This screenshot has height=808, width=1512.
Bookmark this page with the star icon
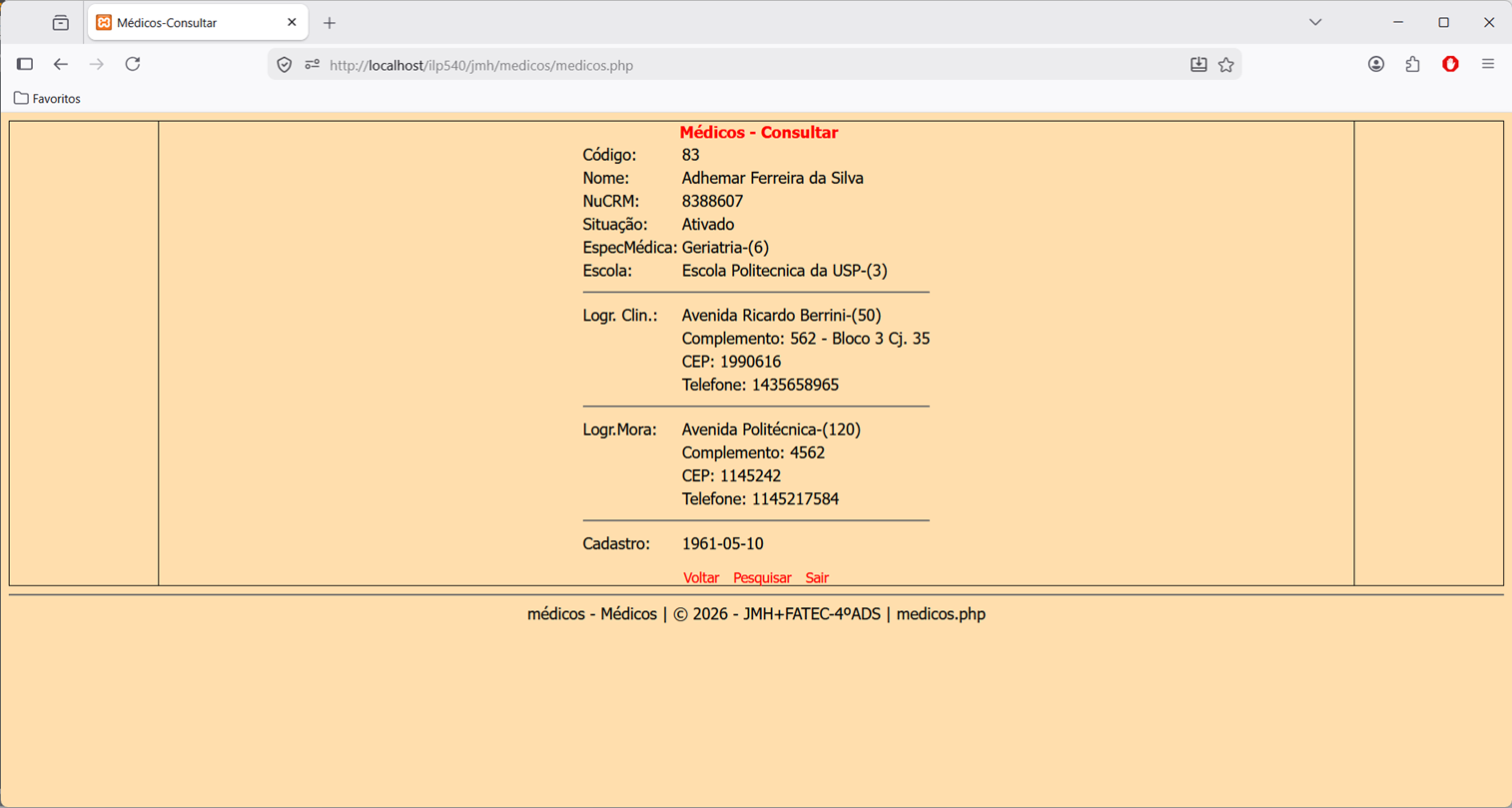click(x=1226, y=65)
